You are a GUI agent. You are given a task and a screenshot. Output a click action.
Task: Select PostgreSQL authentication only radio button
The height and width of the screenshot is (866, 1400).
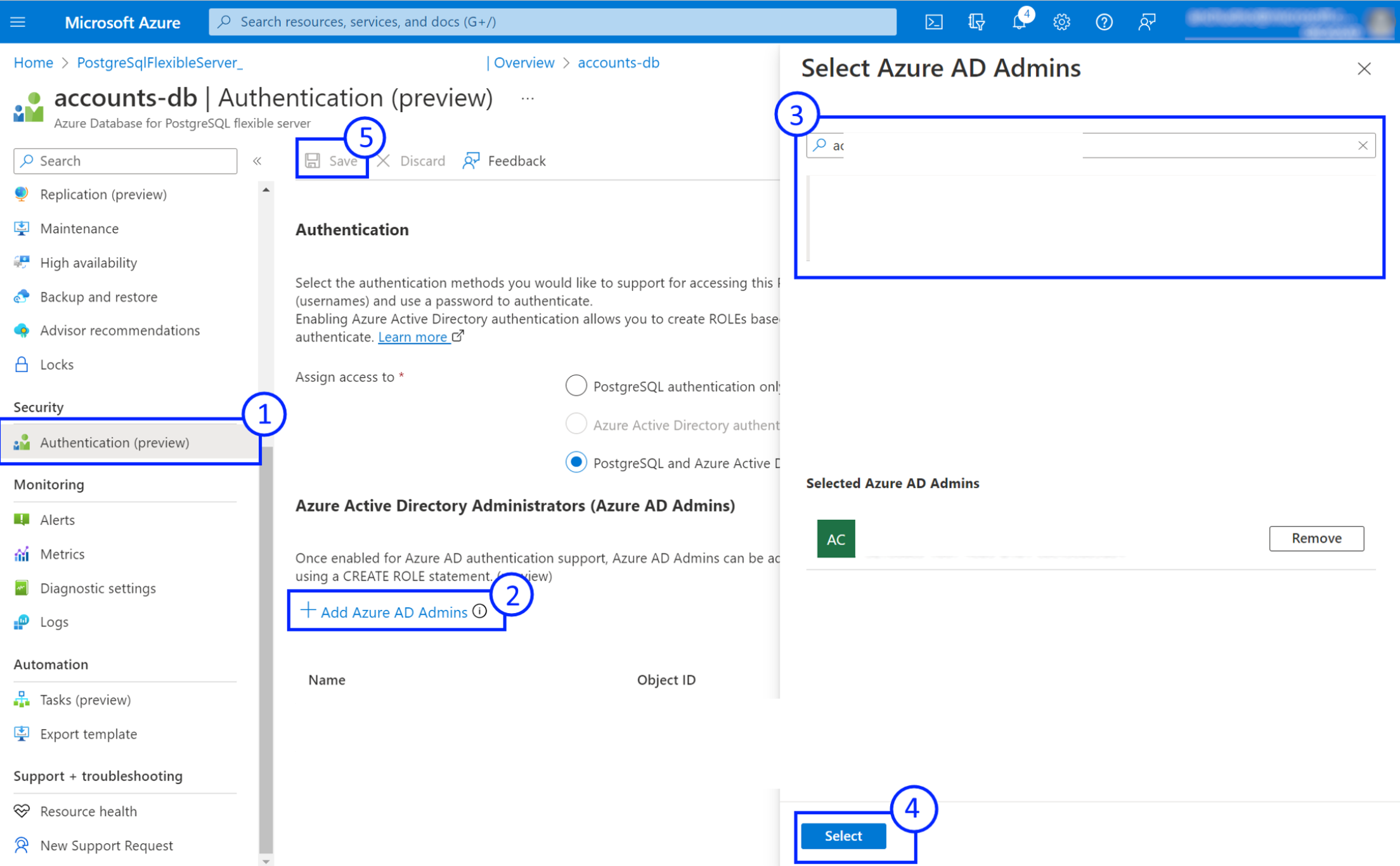click(x=576, y=385)
